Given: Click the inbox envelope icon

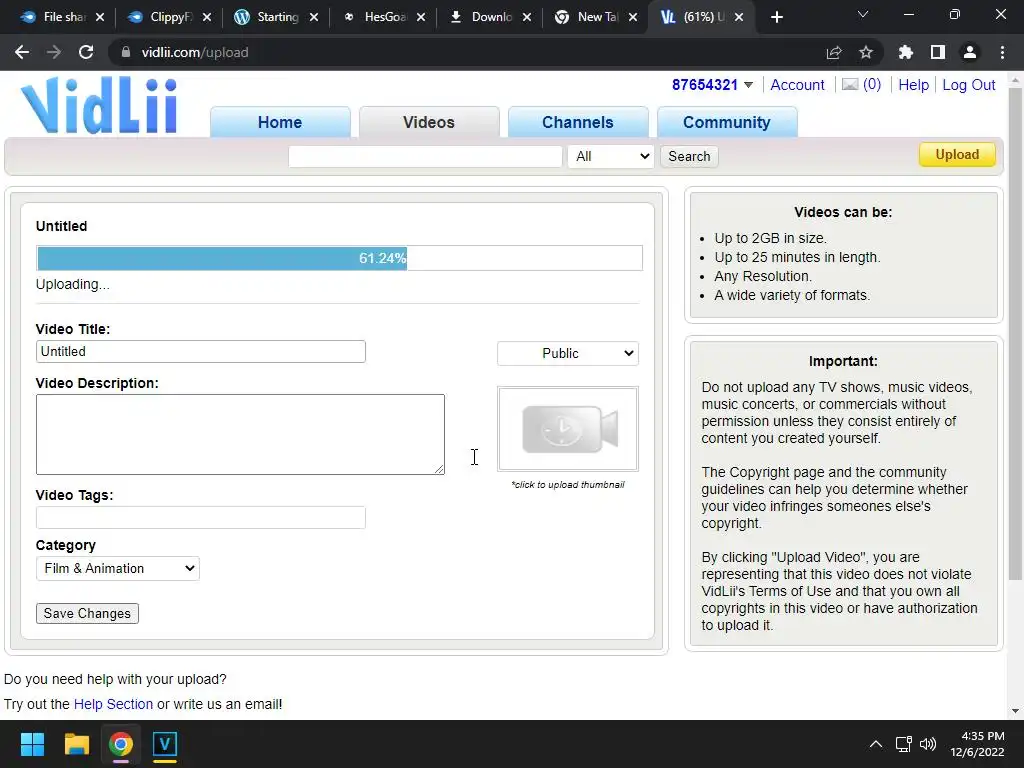Looking at the screenshot, I should [850, 84].
